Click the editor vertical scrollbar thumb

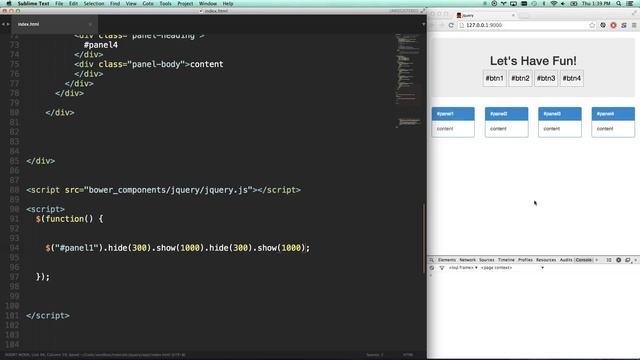pyautogui.click(x=424, y=238)
